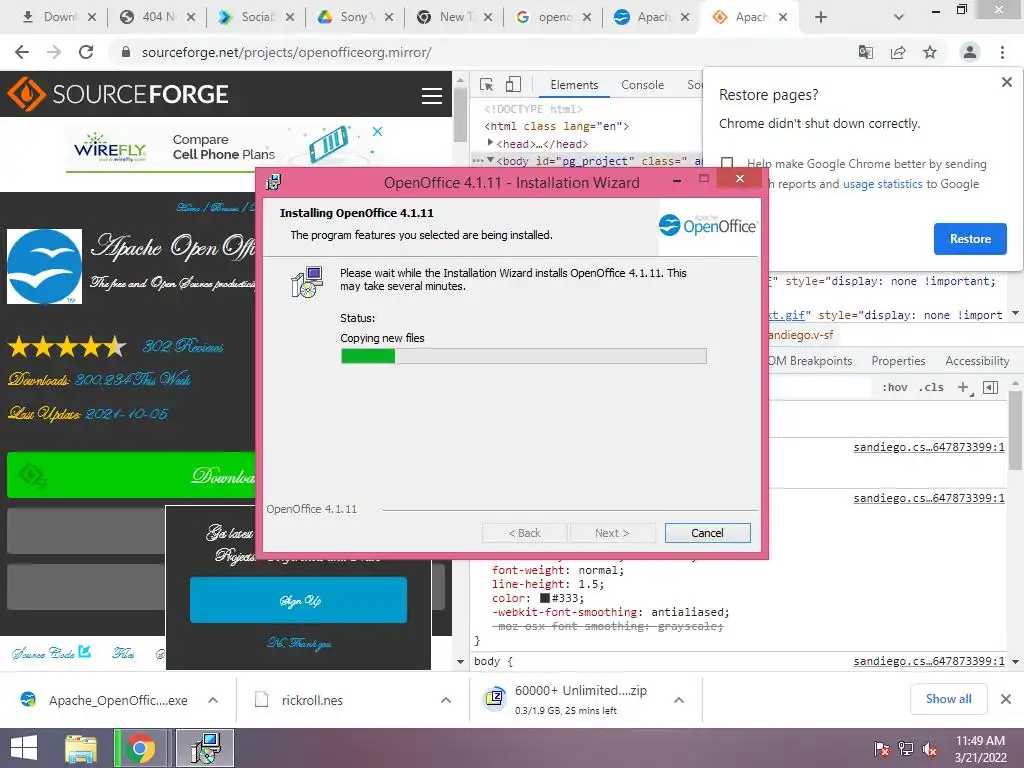
Task: Click the Chrome taskbar icon
Action: click(x=140, y=748)
